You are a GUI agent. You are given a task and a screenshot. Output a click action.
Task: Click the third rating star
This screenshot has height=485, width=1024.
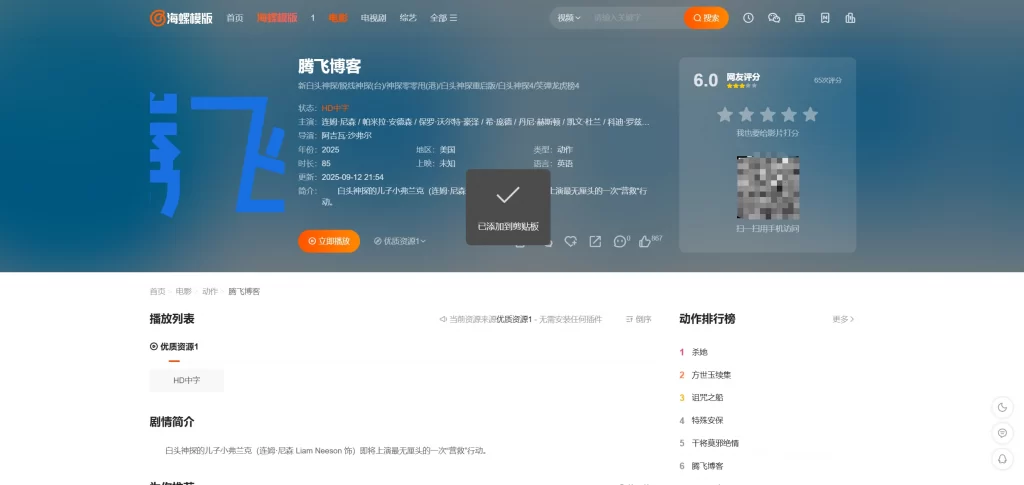[x=767, y=115]
